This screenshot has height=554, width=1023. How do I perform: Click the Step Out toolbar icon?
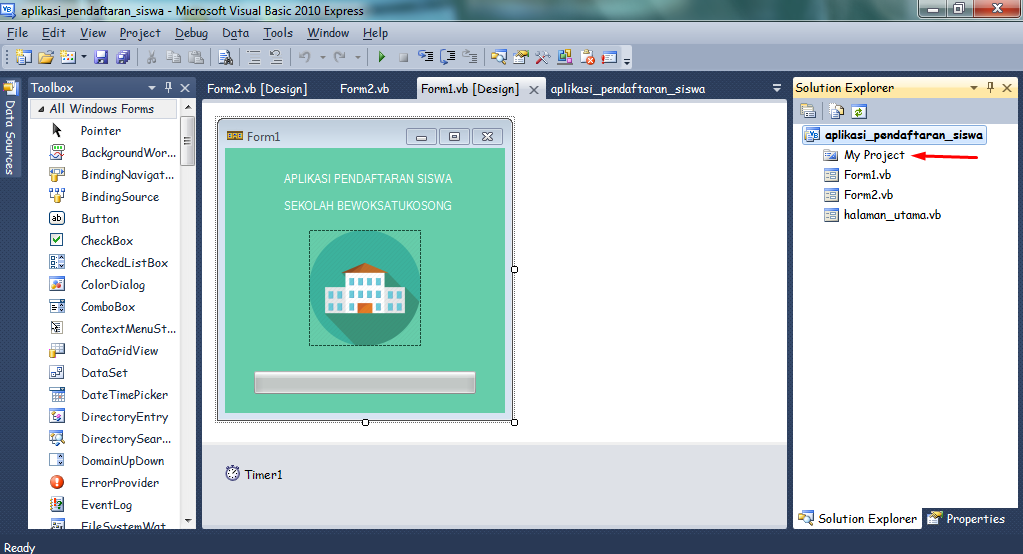pyautogui.click(x=470, y=57)
